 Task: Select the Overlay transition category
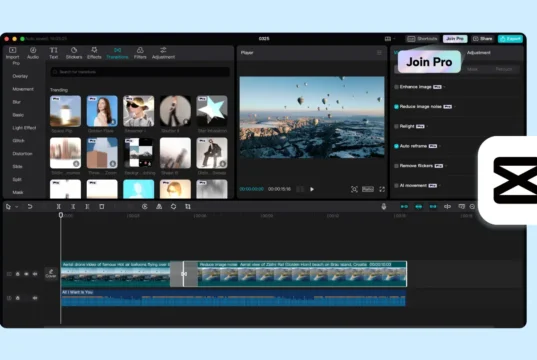point(20,76)
